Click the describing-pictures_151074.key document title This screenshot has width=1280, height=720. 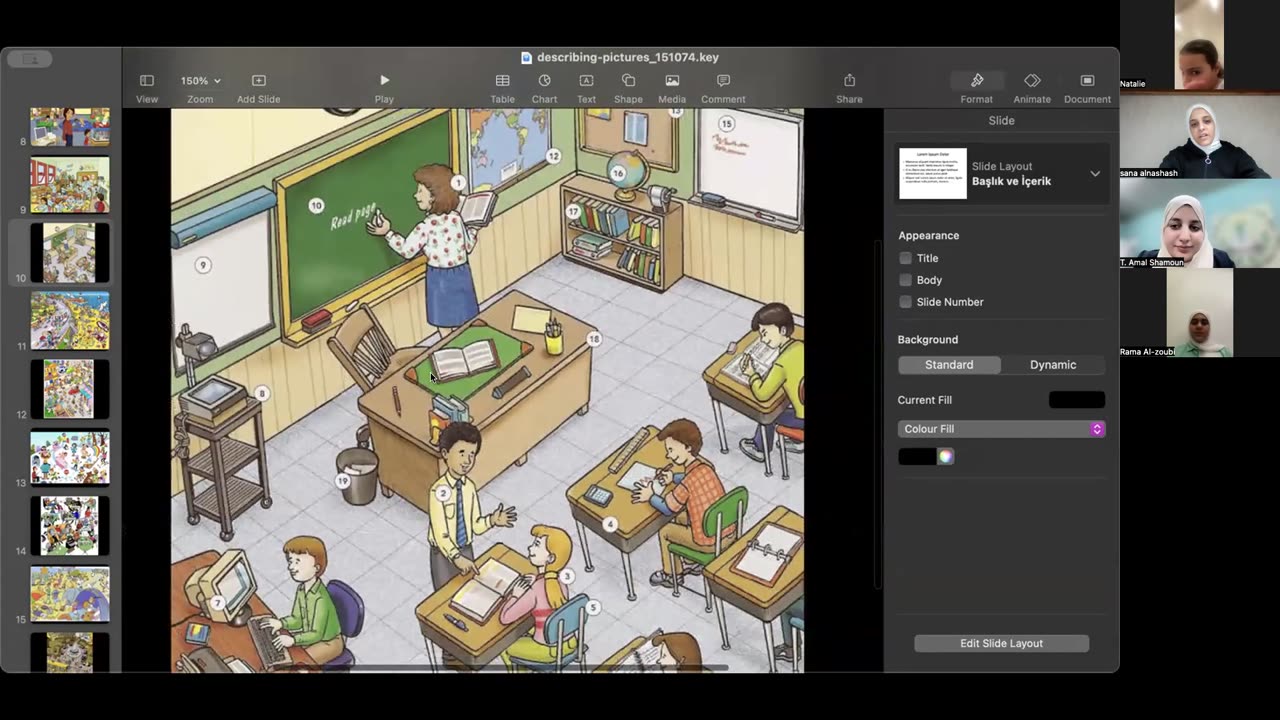tap(627, 57)
